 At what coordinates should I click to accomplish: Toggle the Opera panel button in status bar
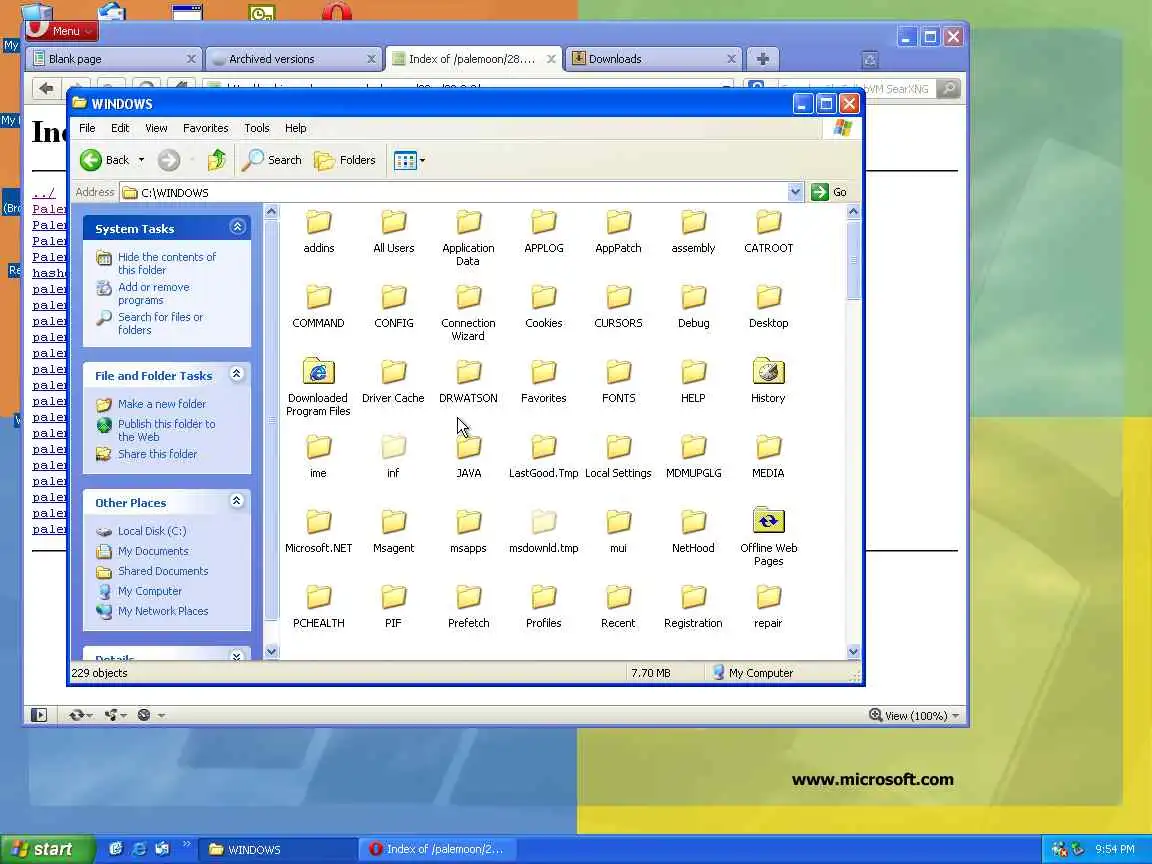tap(39, 715)
